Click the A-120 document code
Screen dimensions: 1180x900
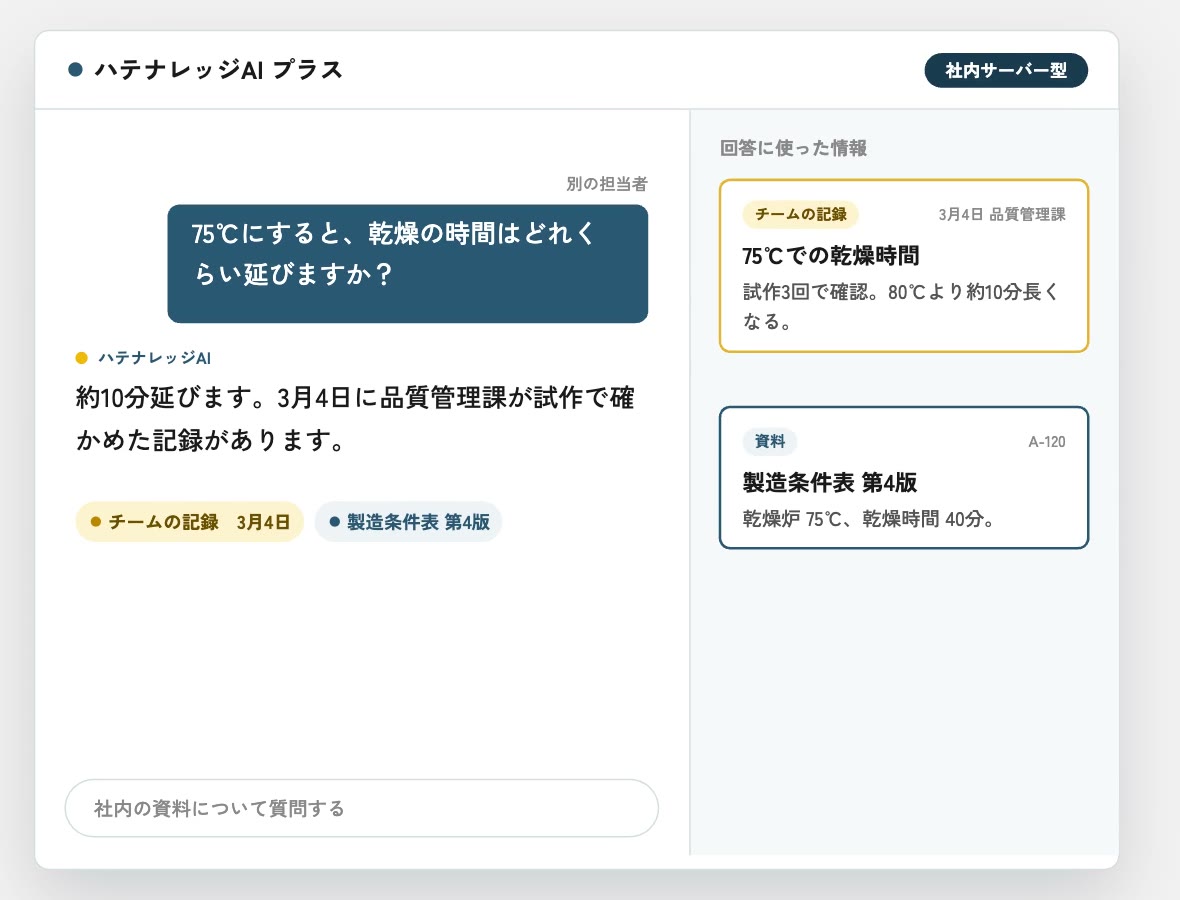pos(1047,442)
